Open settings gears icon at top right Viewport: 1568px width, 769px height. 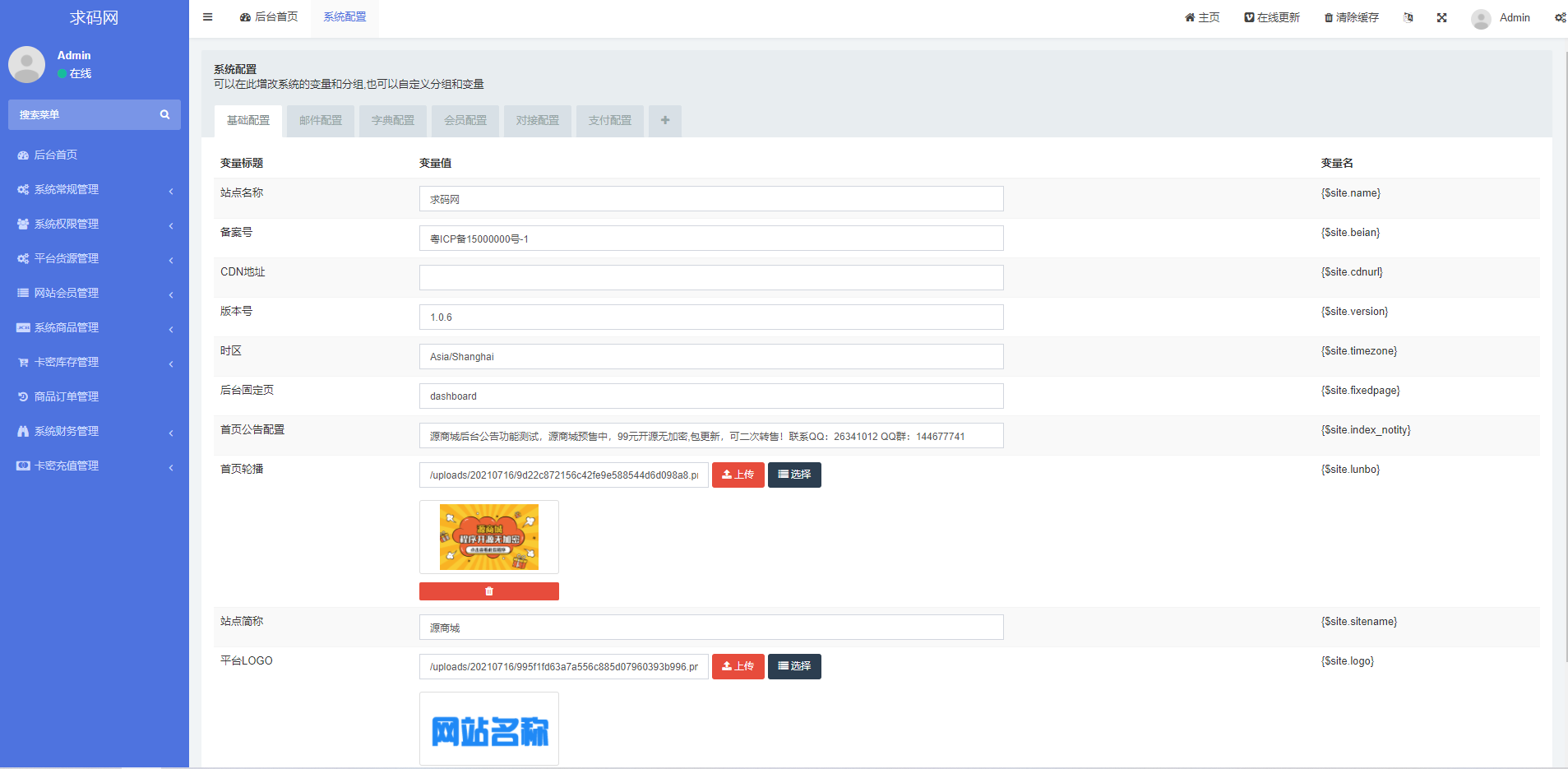[1559, 18]
